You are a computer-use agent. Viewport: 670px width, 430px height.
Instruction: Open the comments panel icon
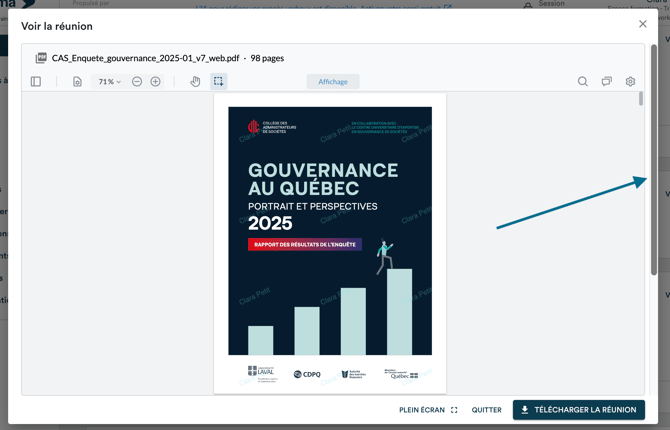coord(606,82)
